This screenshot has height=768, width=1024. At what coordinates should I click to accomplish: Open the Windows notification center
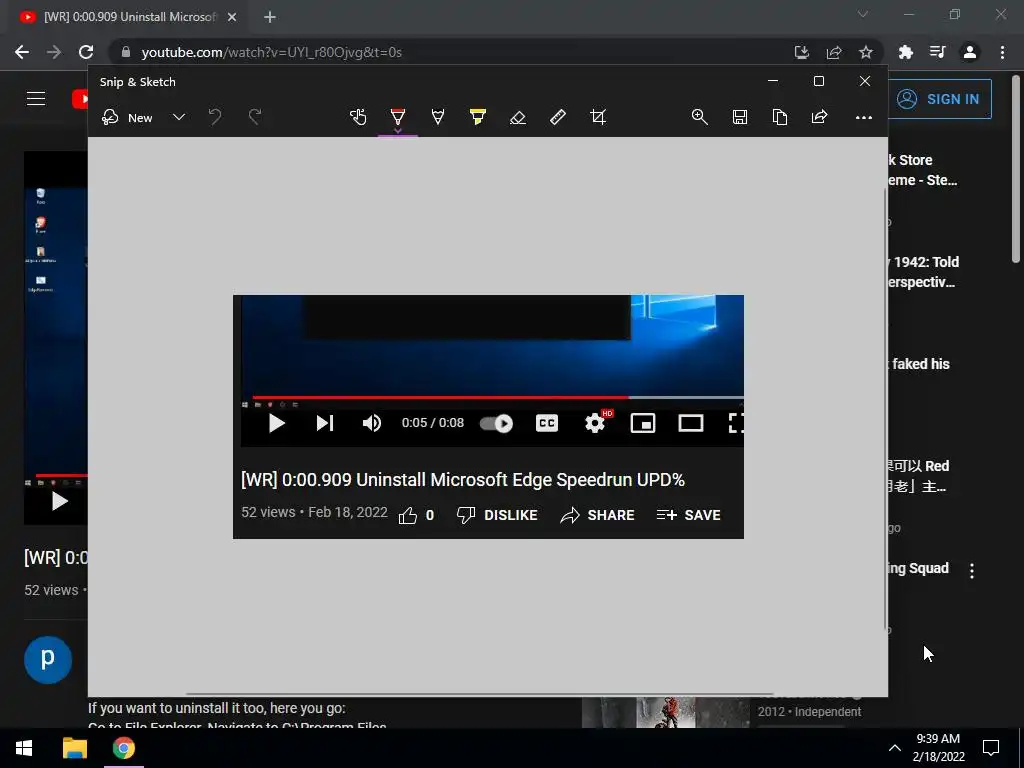tap(991, 748)
